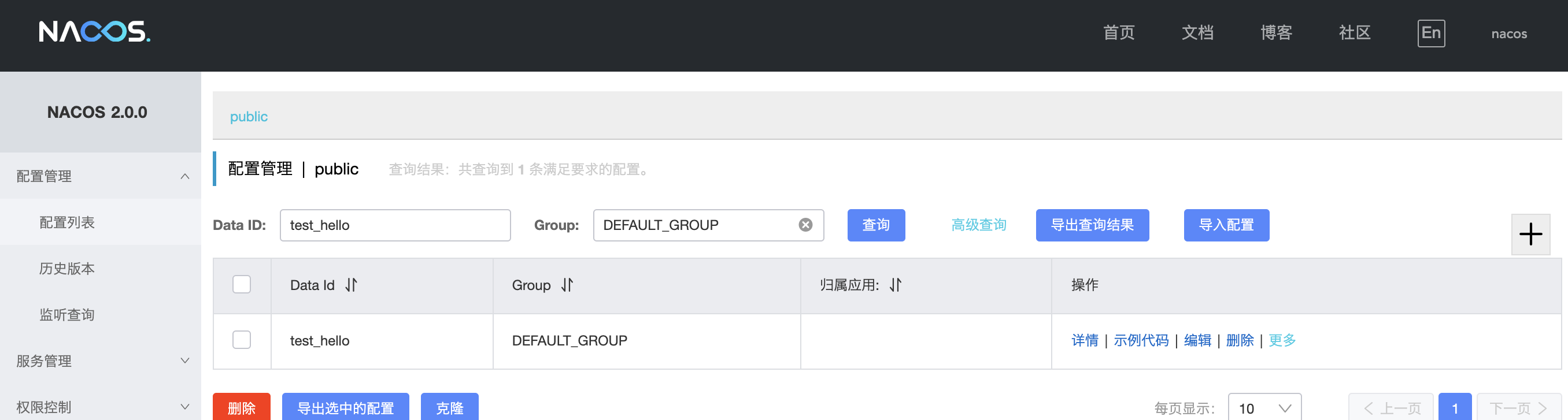Click 编辑 for test_hello
The width and height of the screenshot is (1568, 420).
[x=1197, y=340]
